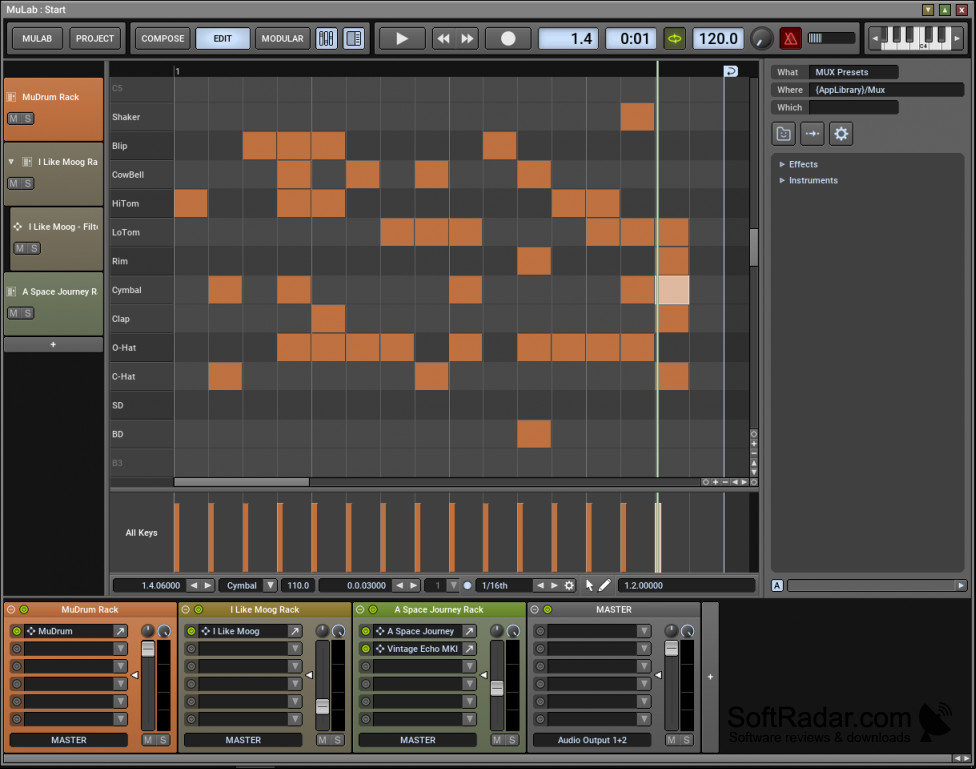Open the A Space Journey editor arrow
Viewport: 976px width, 769px height.
point(469,631)
